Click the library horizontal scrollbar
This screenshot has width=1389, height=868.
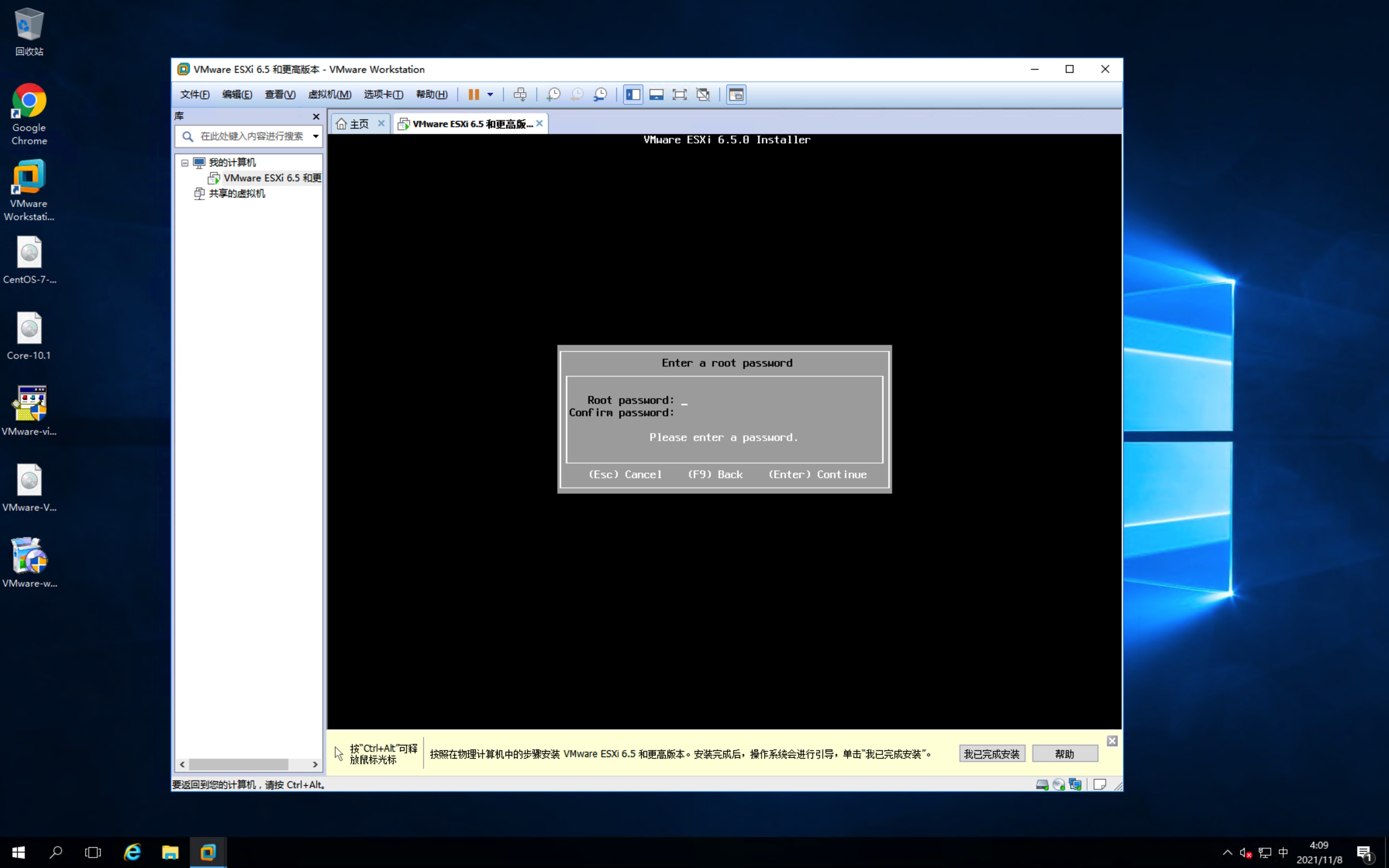238,765
